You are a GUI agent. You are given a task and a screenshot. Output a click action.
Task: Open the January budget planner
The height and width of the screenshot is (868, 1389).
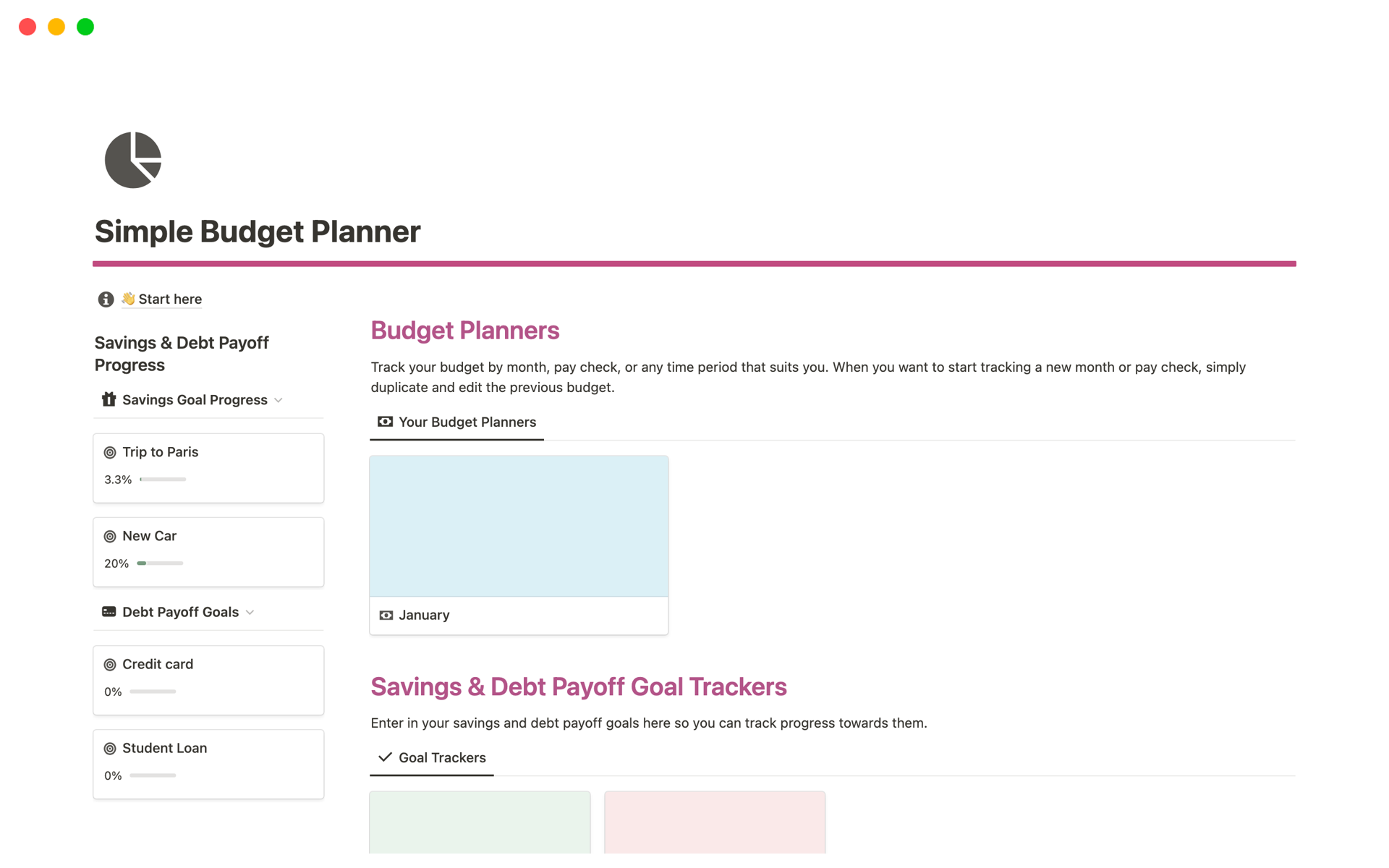tap(424, 615)
